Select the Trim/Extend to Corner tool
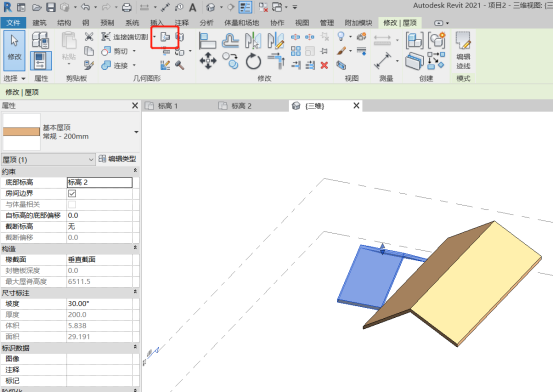Image resolution: width=553 pixels, height=392 pixels. pyautogui.click(x=276, y=61)
